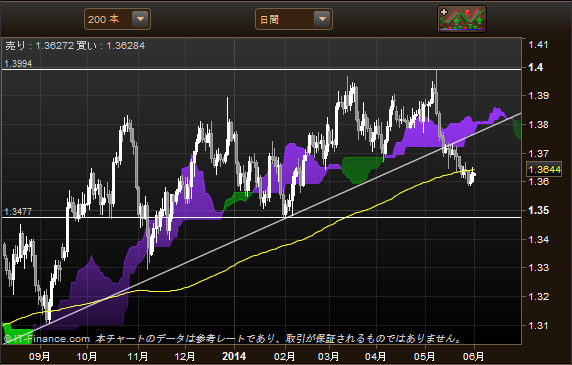Click the 2014 year marker on time axis

tap(234, 356)
